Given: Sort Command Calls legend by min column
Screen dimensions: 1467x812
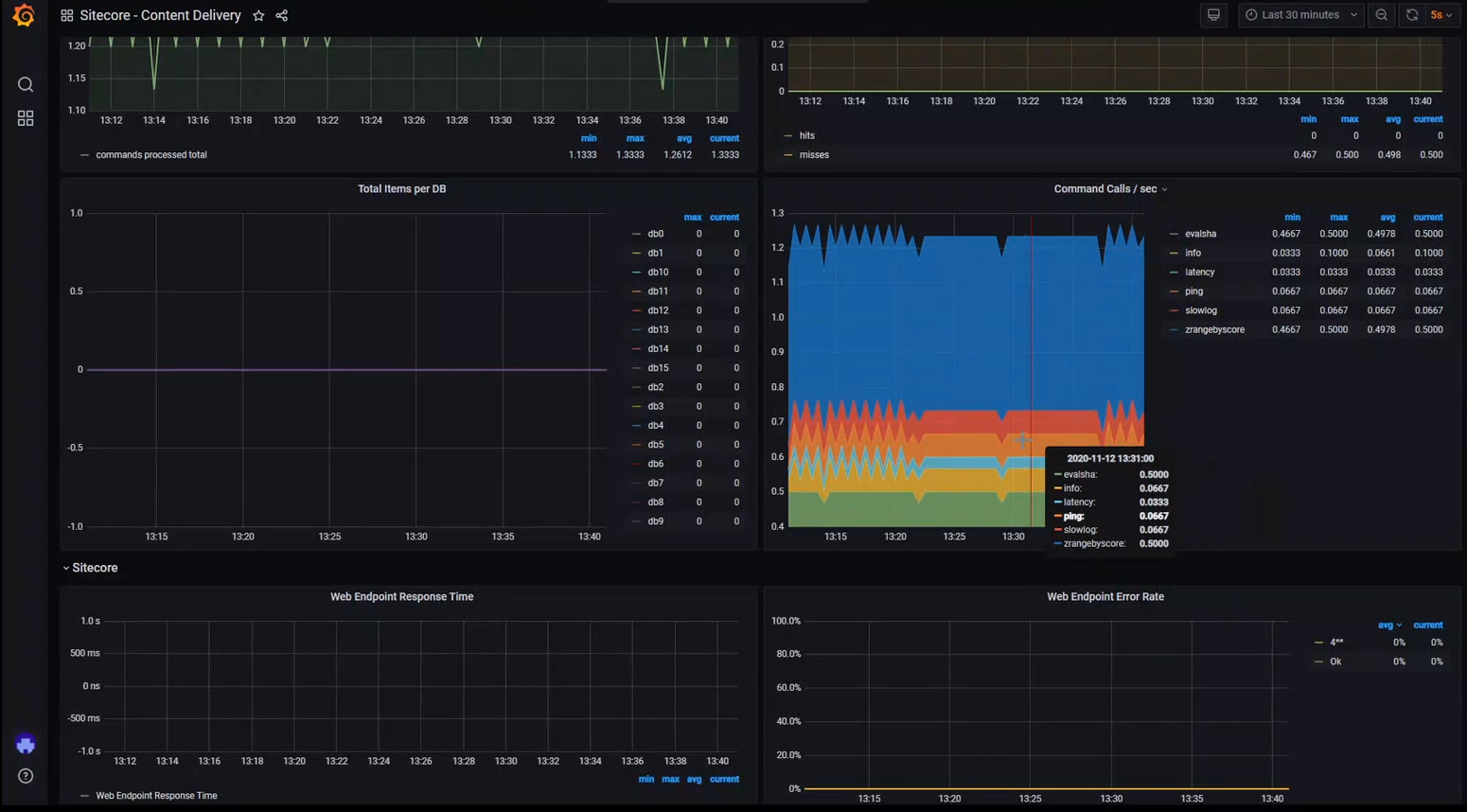Looking at the screenshot, I should (x=1292, y=217).
